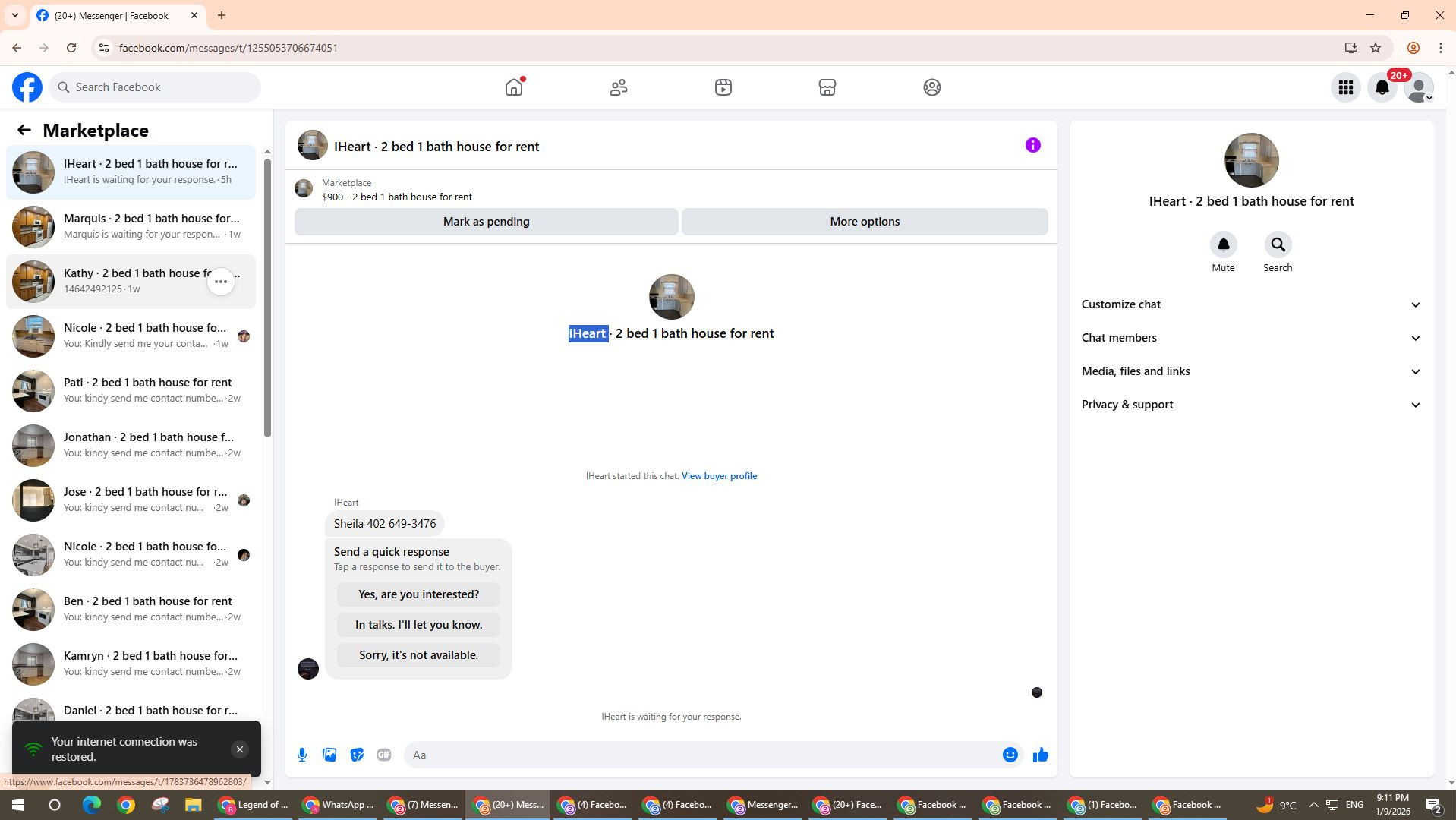The height and width of the screenshot is (820, 1456).
Task: Open a new browser tab
Action: [222, 15]
